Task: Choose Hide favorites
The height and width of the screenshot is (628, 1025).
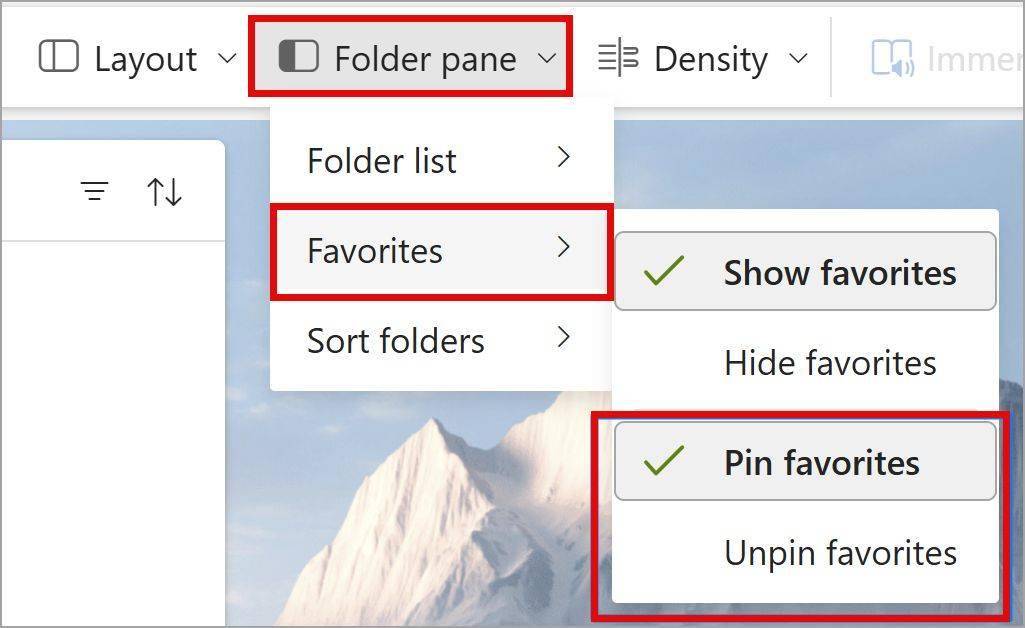Action: (x=805, y=363)
